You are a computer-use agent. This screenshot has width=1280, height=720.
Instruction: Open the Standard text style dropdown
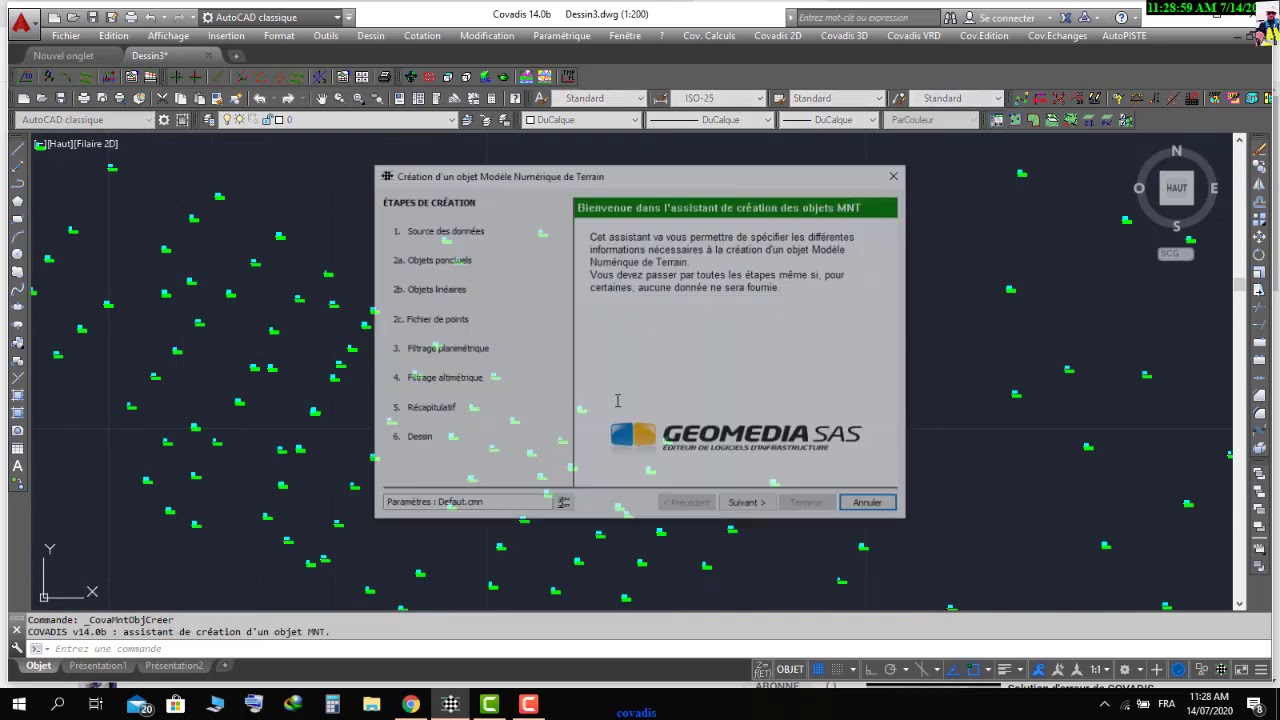[x=598, y=98]
